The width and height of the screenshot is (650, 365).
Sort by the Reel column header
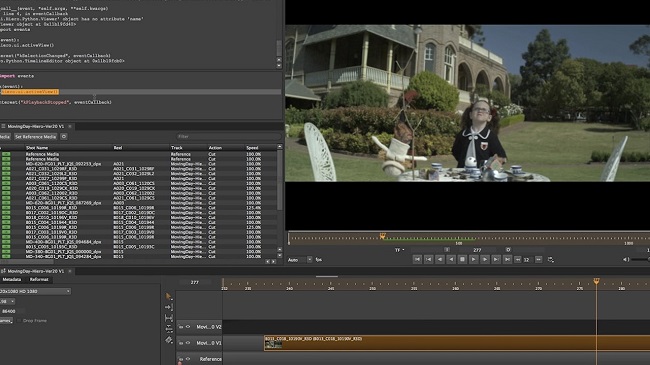pos(118,148)
